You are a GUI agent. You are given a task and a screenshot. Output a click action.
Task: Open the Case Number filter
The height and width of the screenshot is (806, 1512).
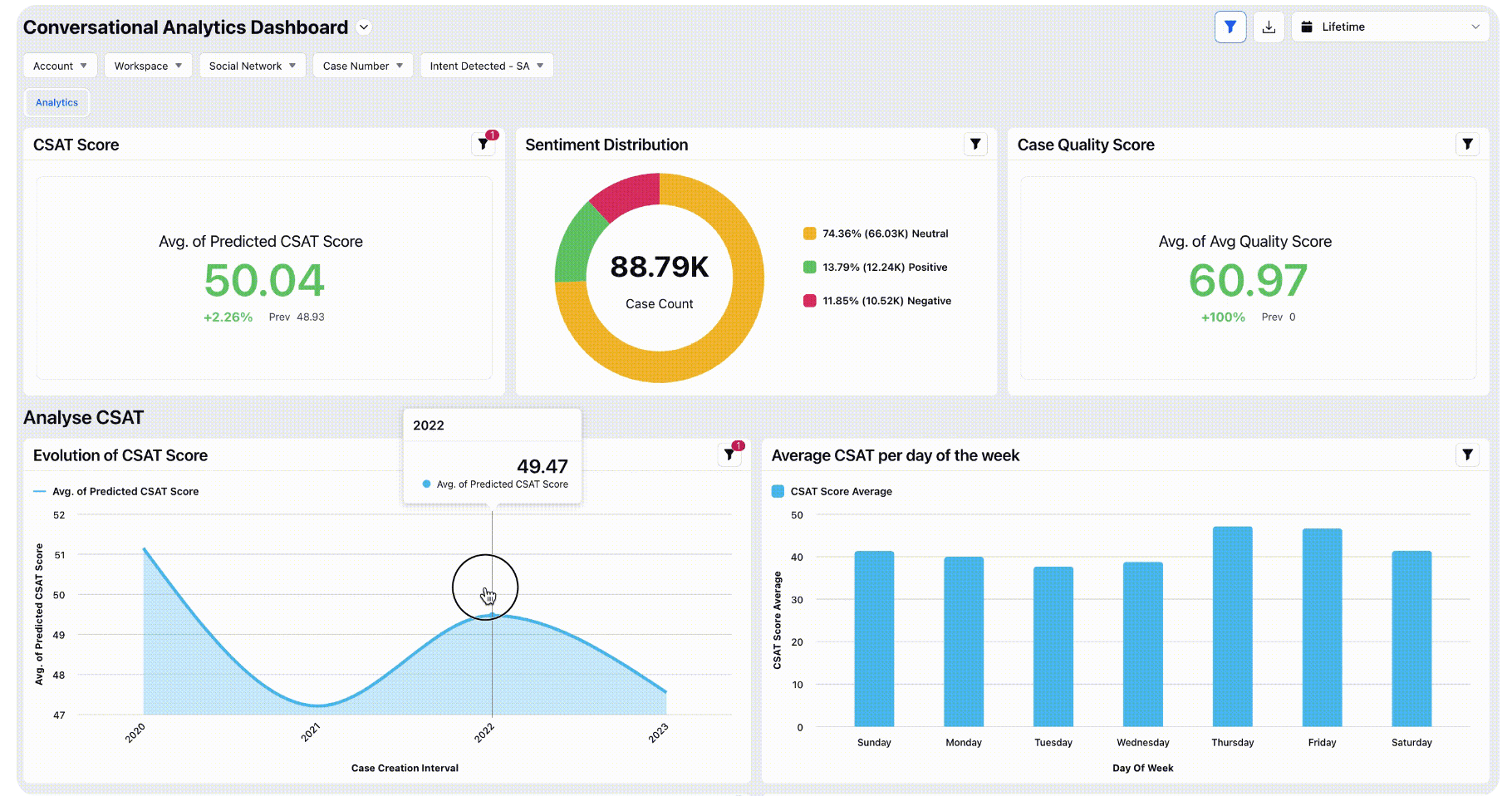[362, 66]
